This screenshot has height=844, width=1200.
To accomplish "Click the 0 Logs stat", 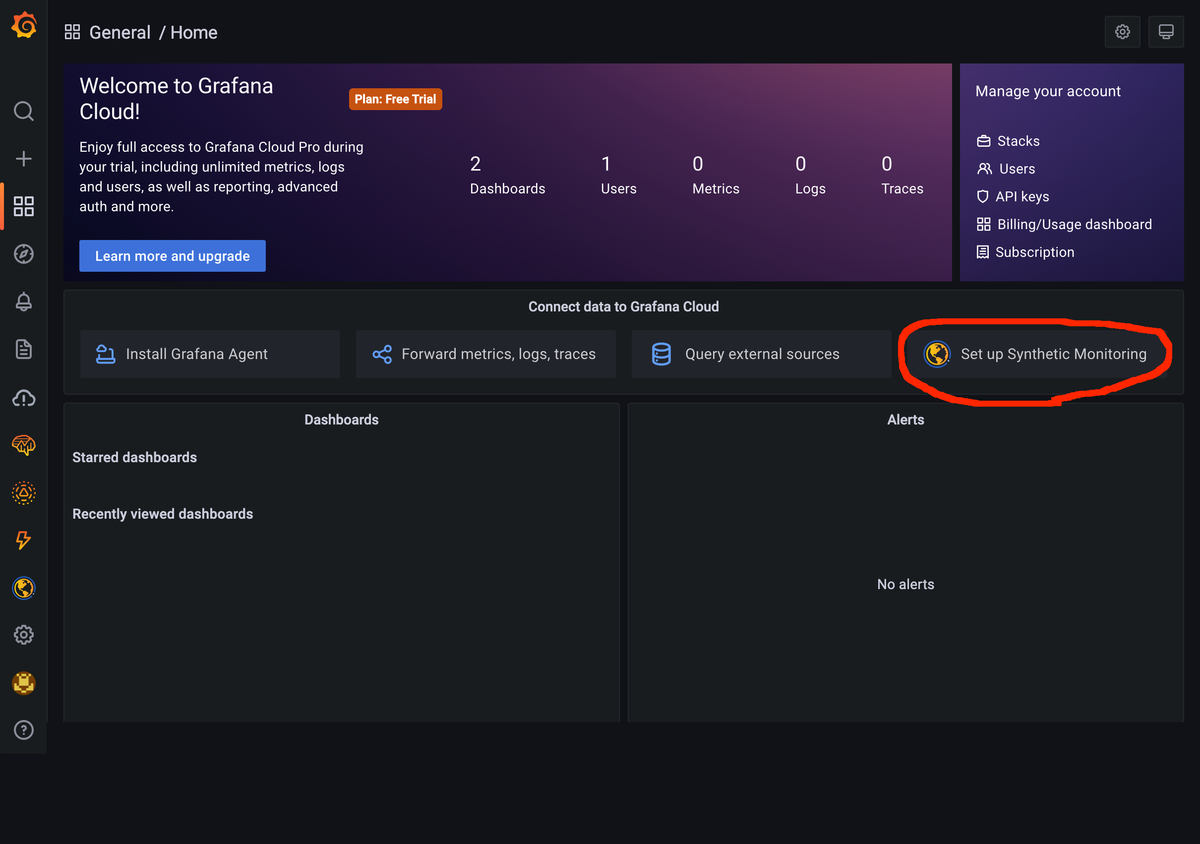I will tap(810, 175).
